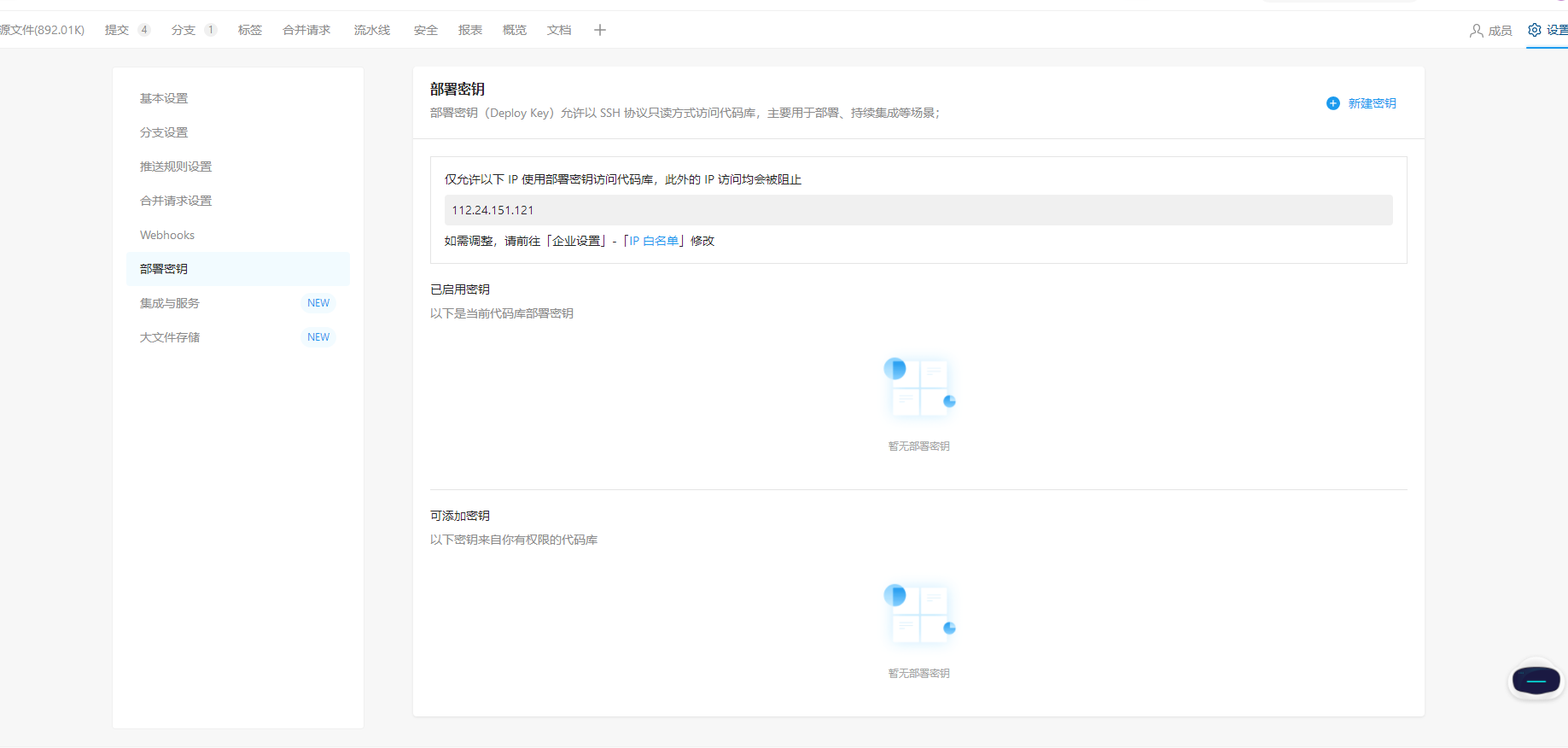Follow the IP 白名单 link
This screenshot has width=1568, height=748.
(x=654, y=241)
